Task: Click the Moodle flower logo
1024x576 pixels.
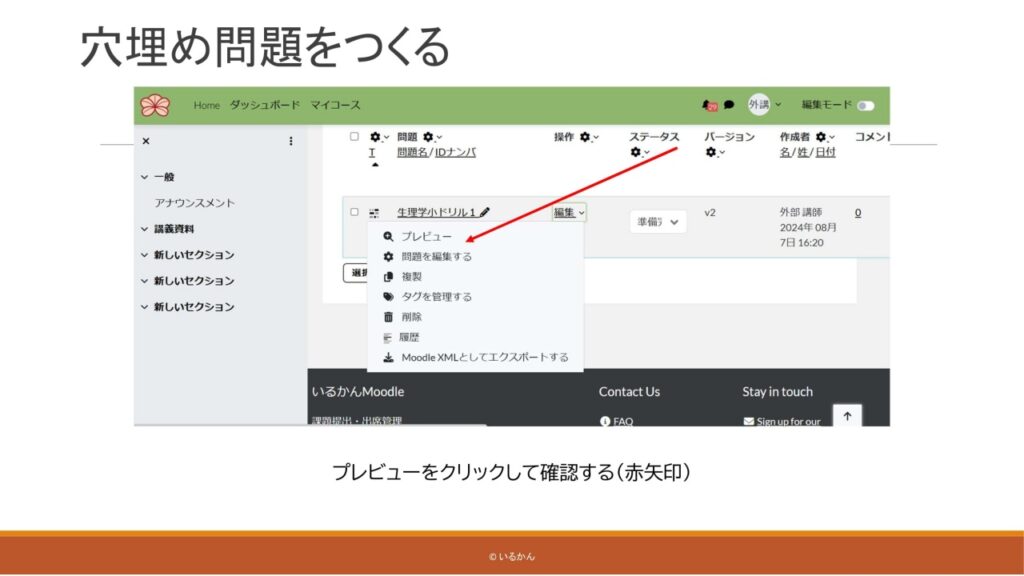Action: click(155, 105)
